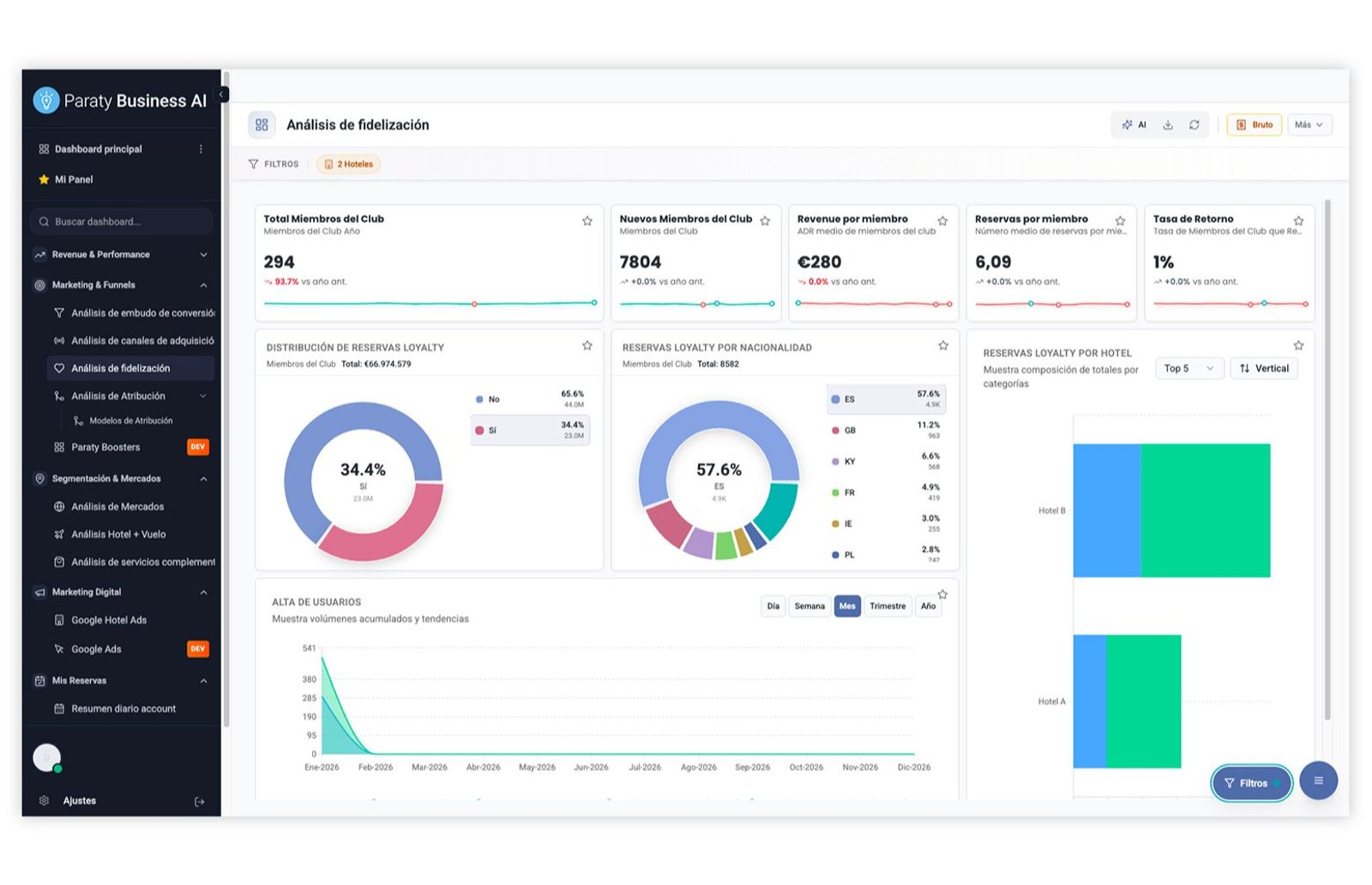The height and width of the screenshot is (885, 1372).
Task: Select ES nationality legend entry
Action: pyautogui.click(x=885, y=400)
